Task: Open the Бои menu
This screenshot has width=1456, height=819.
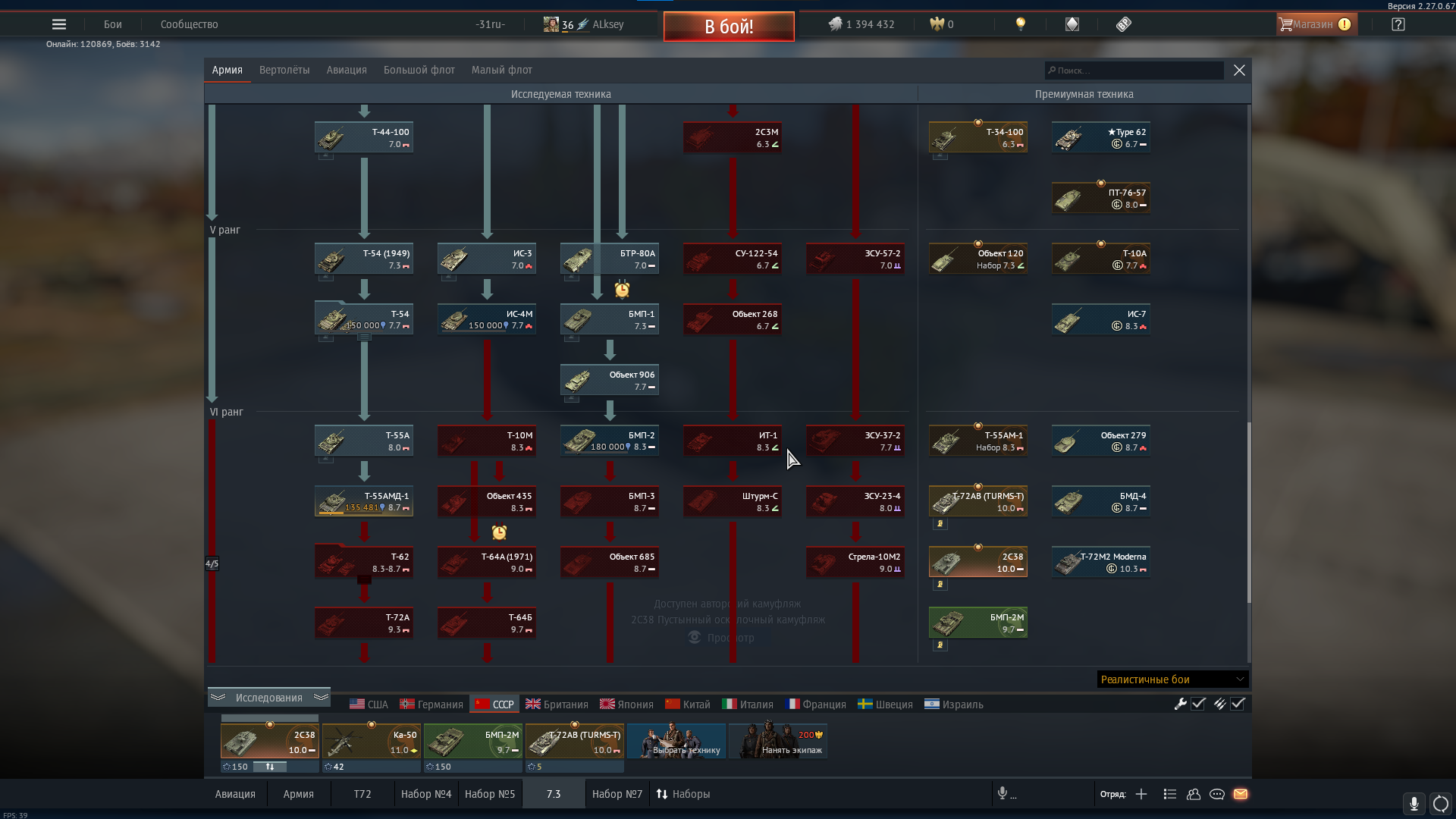Action: [113, 24]
